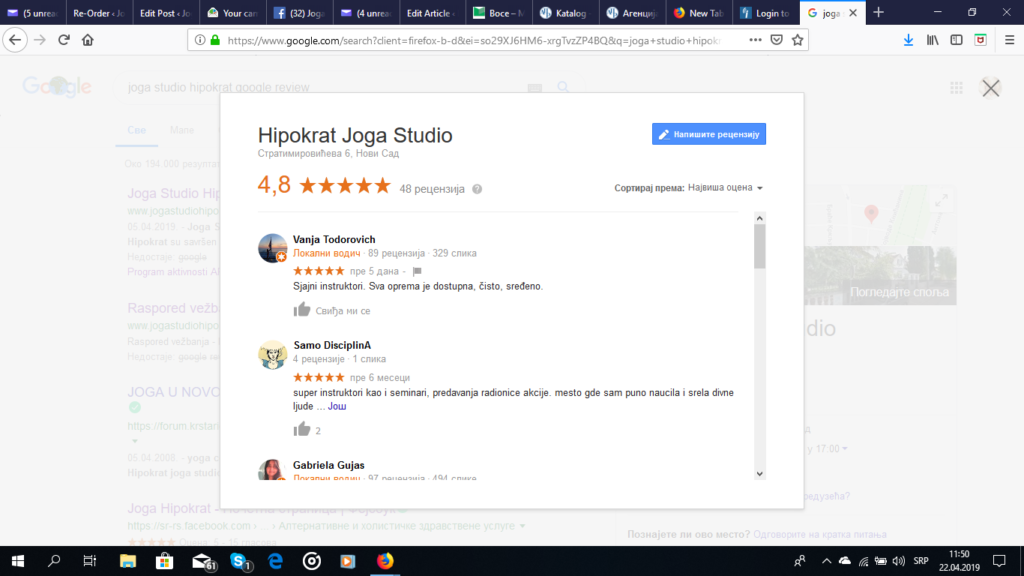Click the 'Напишите рецензију' button
The width and height of the screenshot is (1024, 576).
click(x=709, y=134)
